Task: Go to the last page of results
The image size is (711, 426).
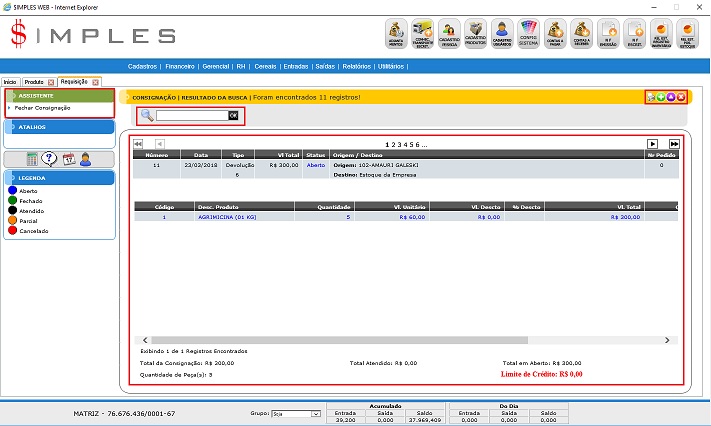Action: click(674, 144)
